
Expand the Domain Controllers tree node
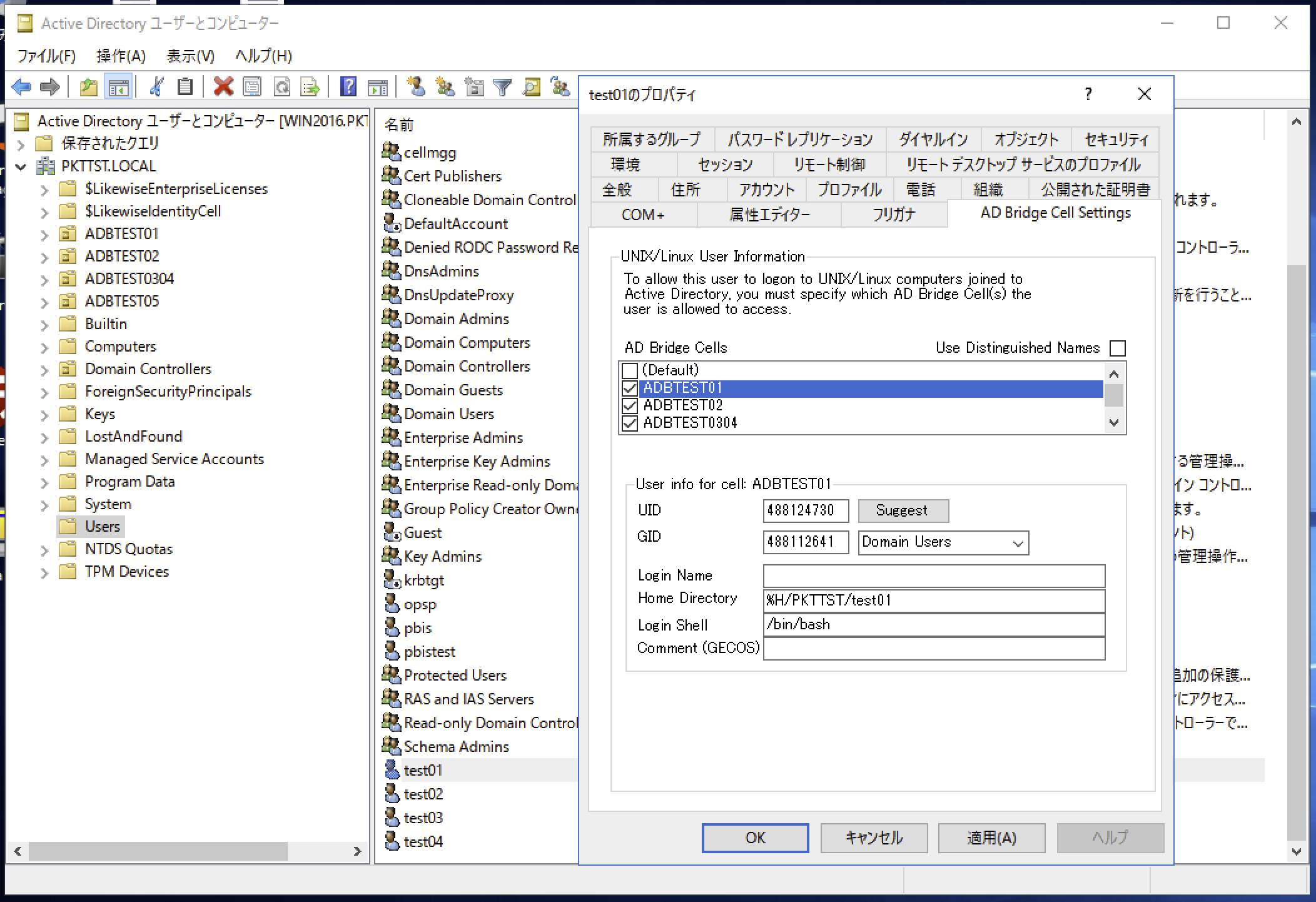pos(44,370)
